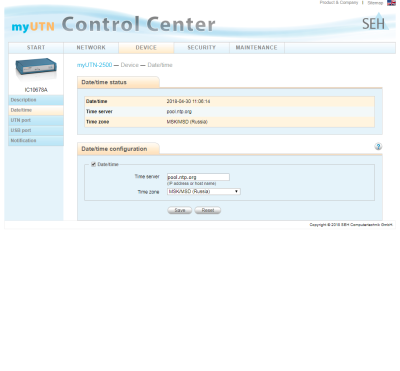The height and width of the screenshot is (371, 400).
Task: Click the help question mark icon
Action: [378, 146]
